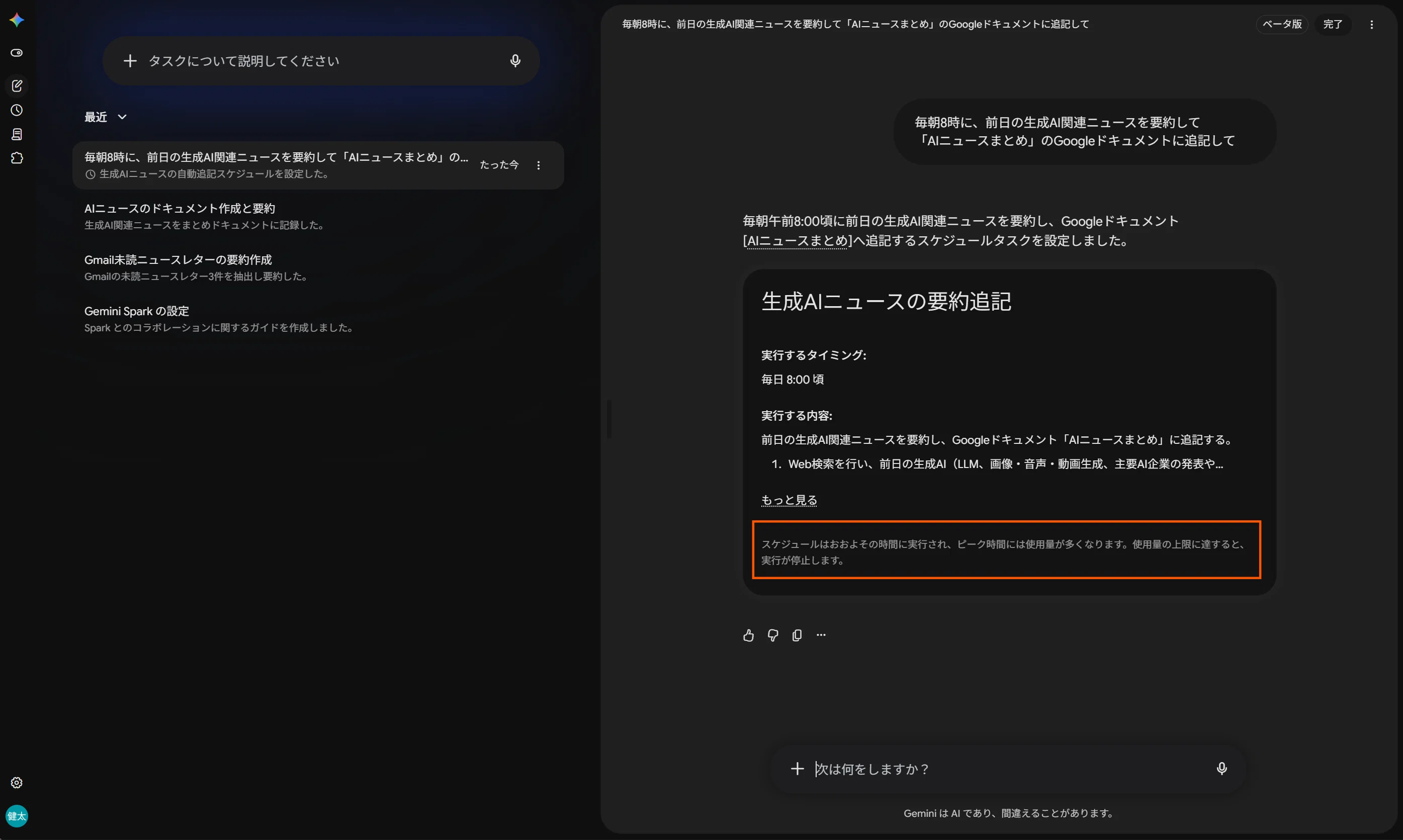Click the Gemini は AI であり disclaimer text
Image resolution: width=1403 pixels, height=840 pixels.
[x=1008, y=813]
